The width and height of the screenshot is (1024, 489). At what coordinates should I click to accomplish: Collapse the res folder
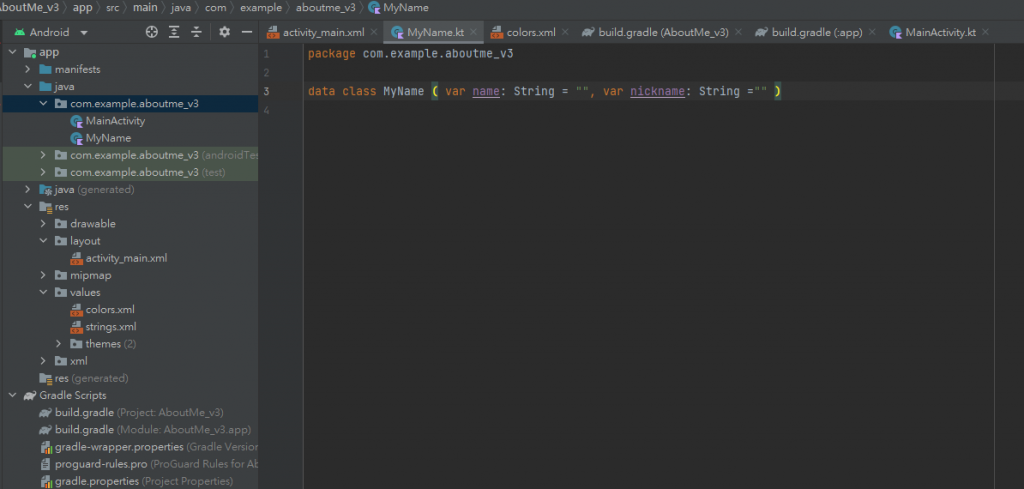click(x=27, y=207)
